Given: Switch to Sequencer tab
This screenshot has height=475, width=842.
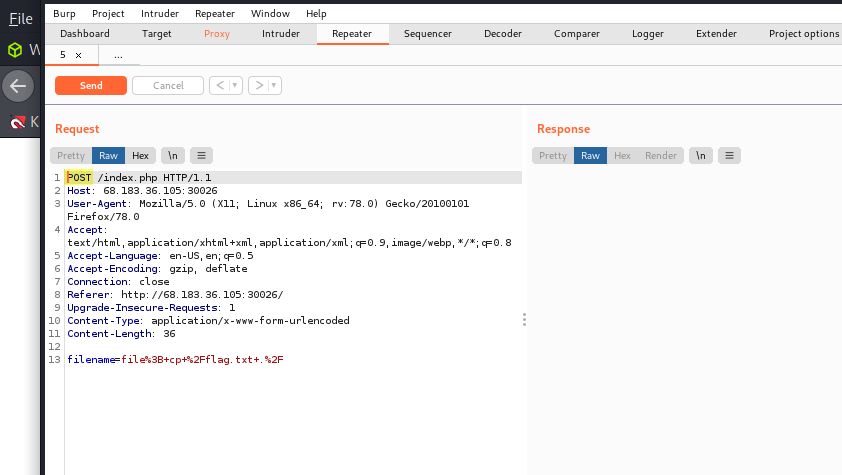Looking at the screenshot, I should pyautogui.click(x=427, y=34).
